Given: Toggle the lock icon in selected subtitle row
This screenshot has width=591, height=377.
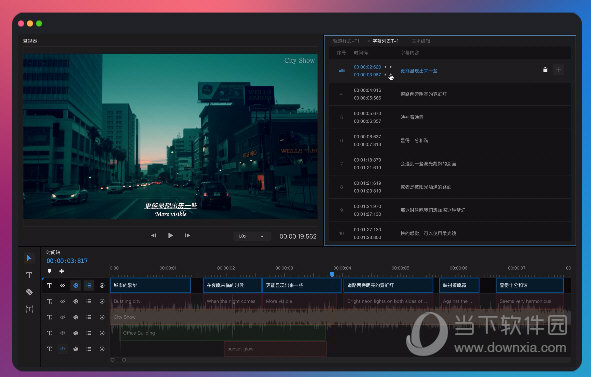Looking at the screenshot, I should (x=545, y=70).
